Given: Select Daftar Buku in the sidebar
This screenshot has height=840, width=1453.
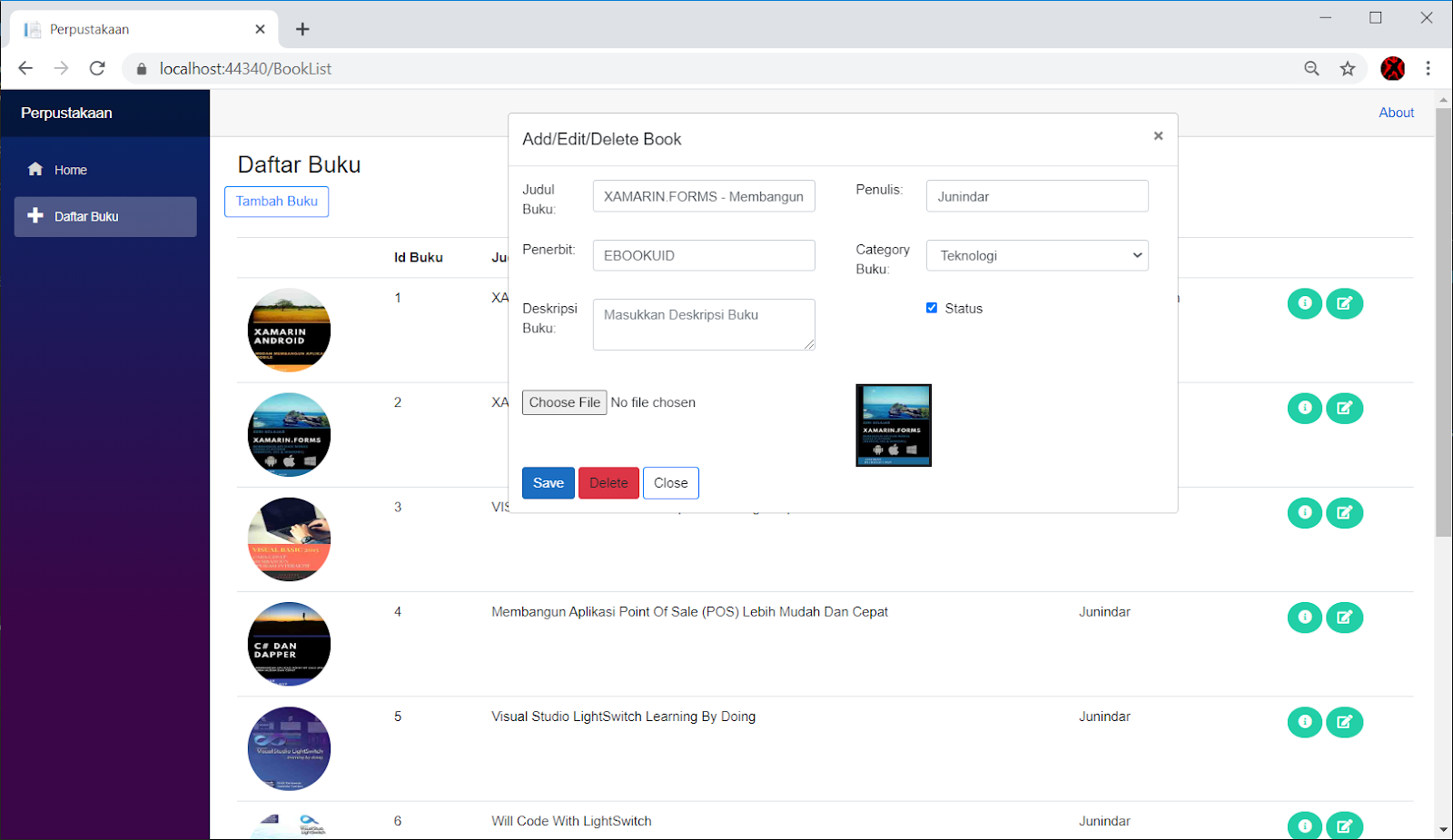Looking at the screenshot, I should click(105, 217).
